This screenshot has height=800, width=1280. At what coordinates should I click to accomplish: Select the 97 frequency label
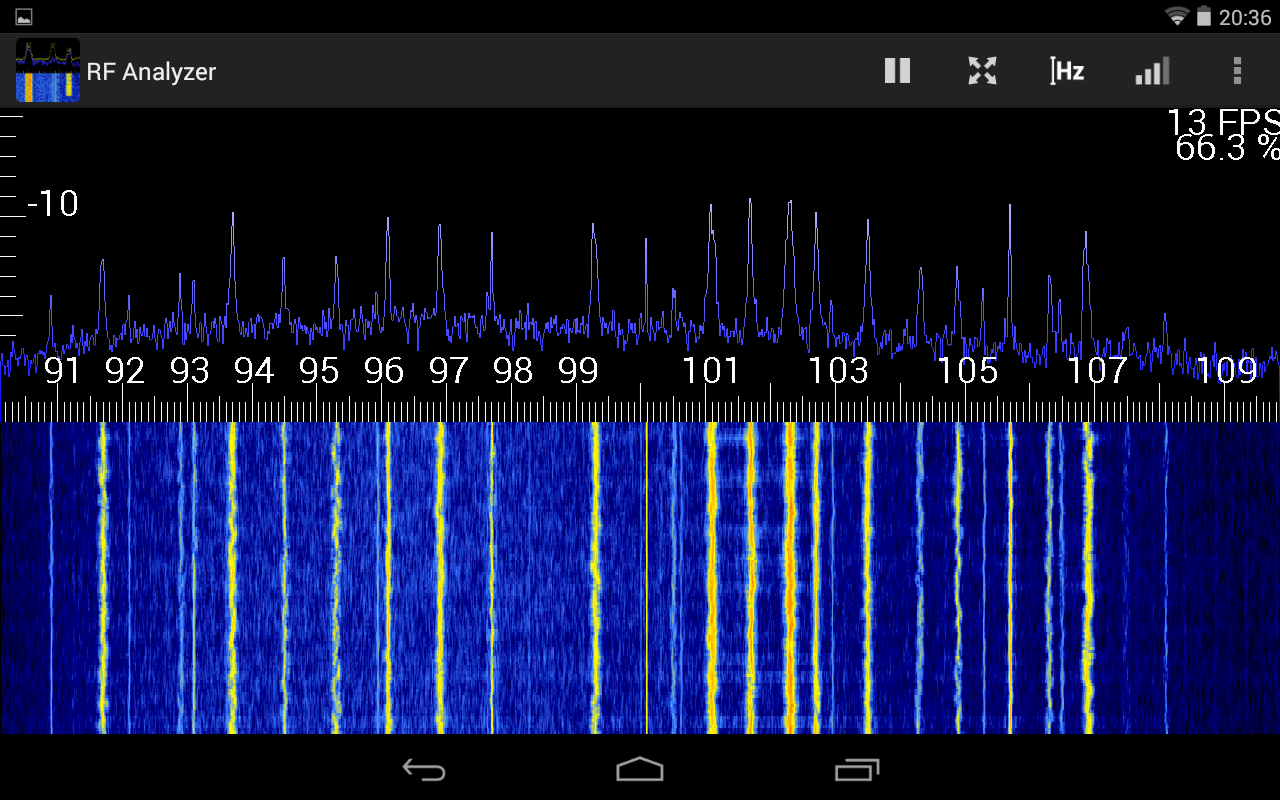pyautogui.click(x=449, y=371)
